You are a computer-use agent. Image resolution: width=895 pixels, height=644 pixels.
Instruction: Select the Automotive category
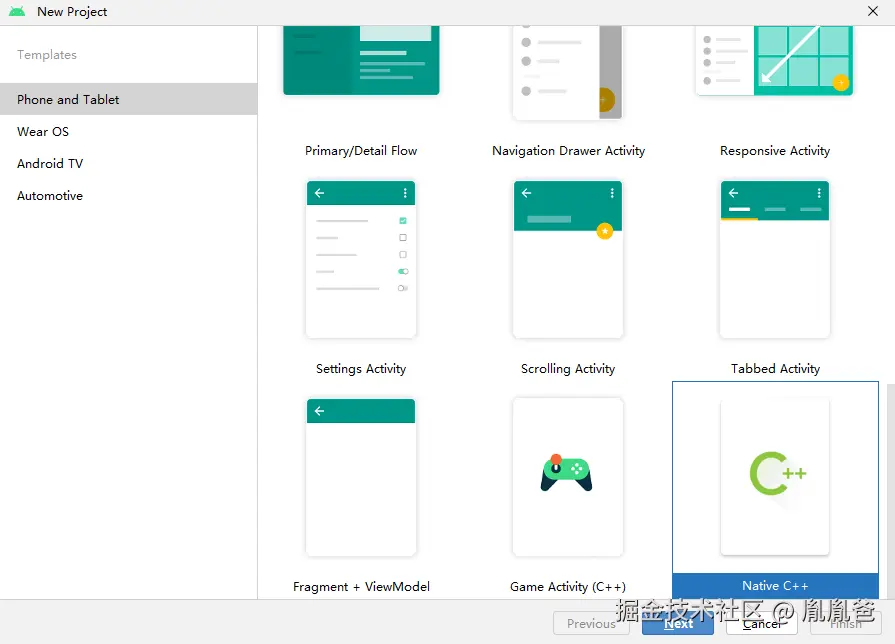[x=128, y=195]
